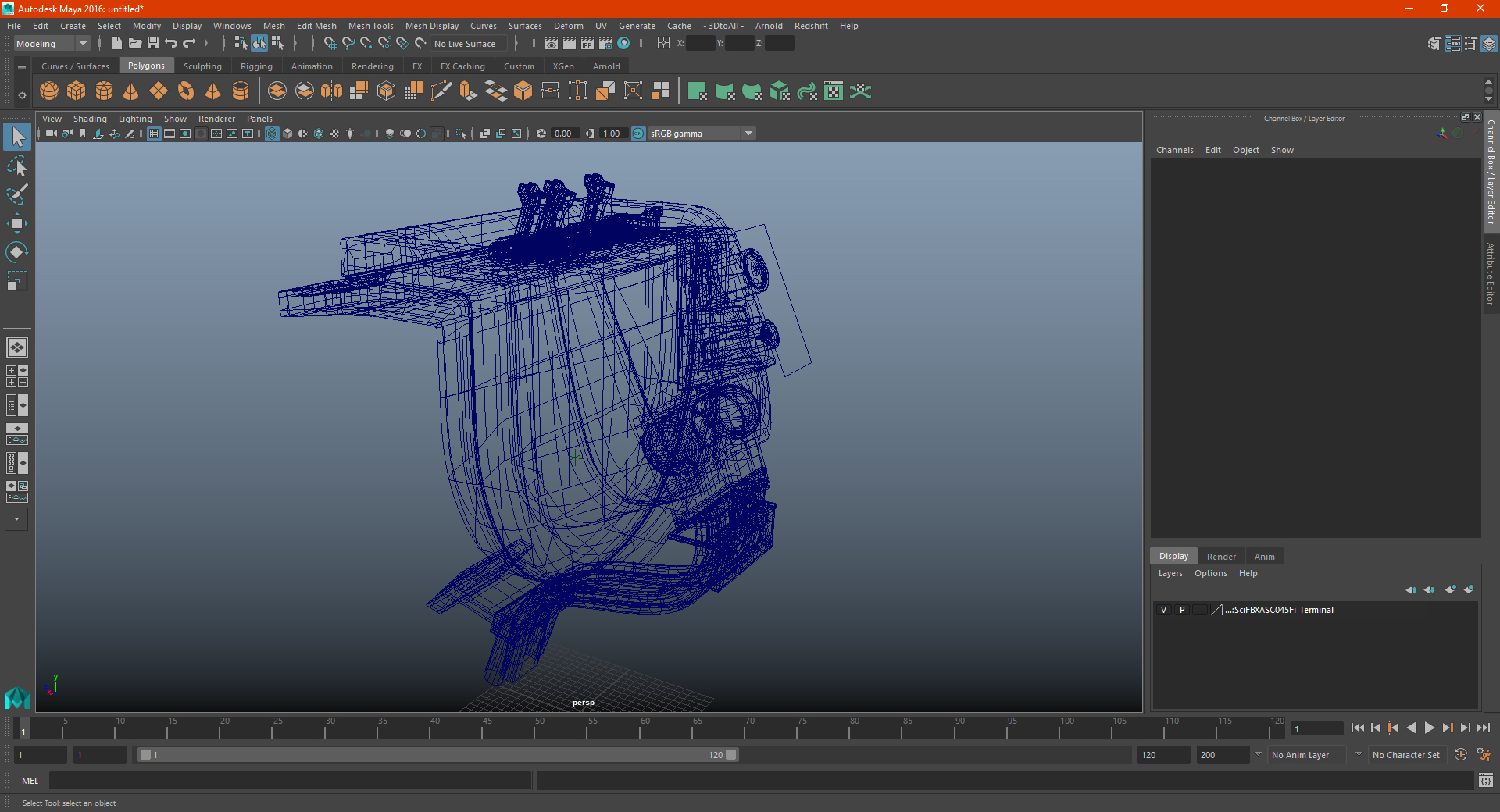Select the Scale tool in the toolbox

point(16,280)
